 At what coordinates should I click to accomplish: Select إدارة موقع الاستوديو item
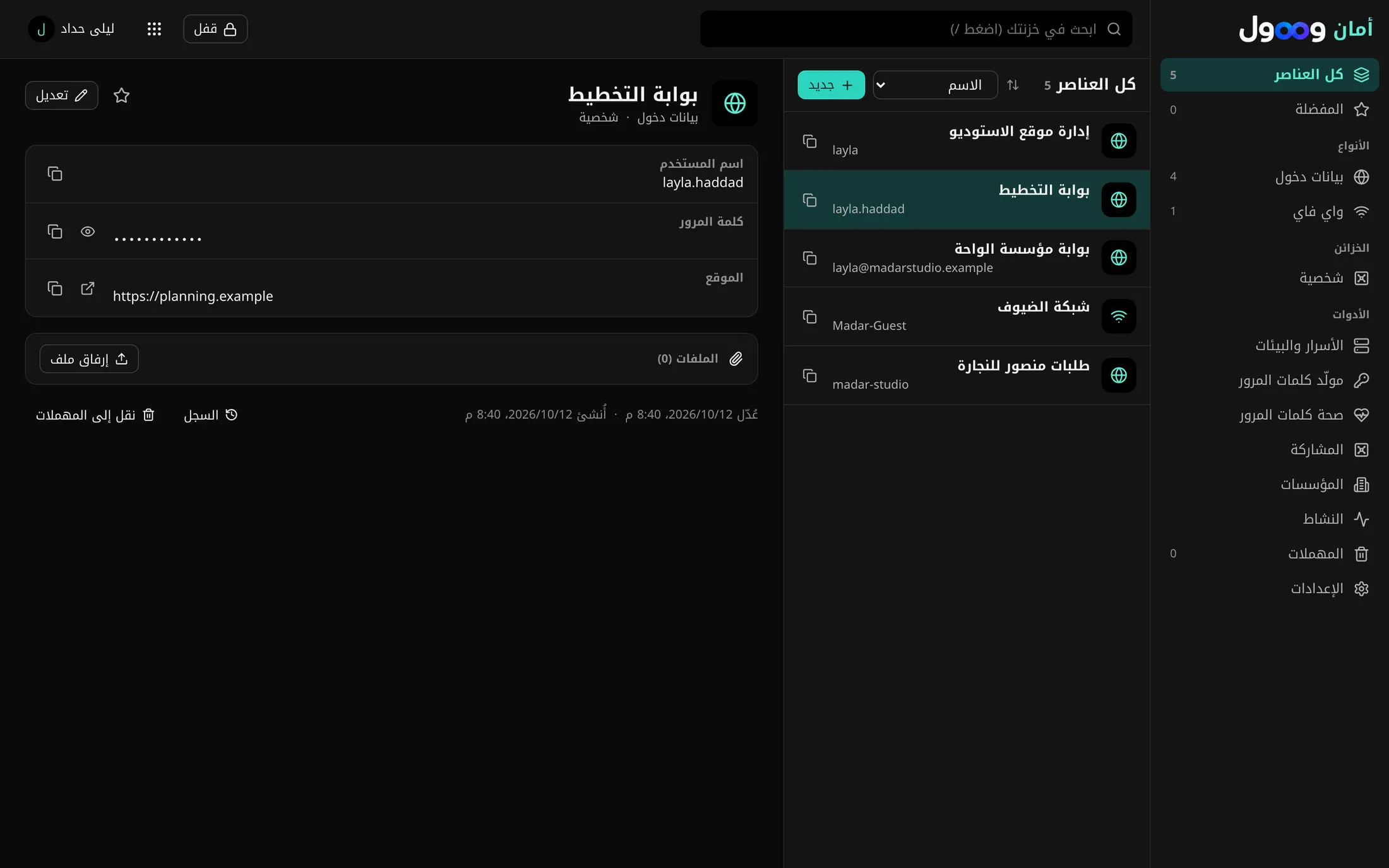[967, 141]
